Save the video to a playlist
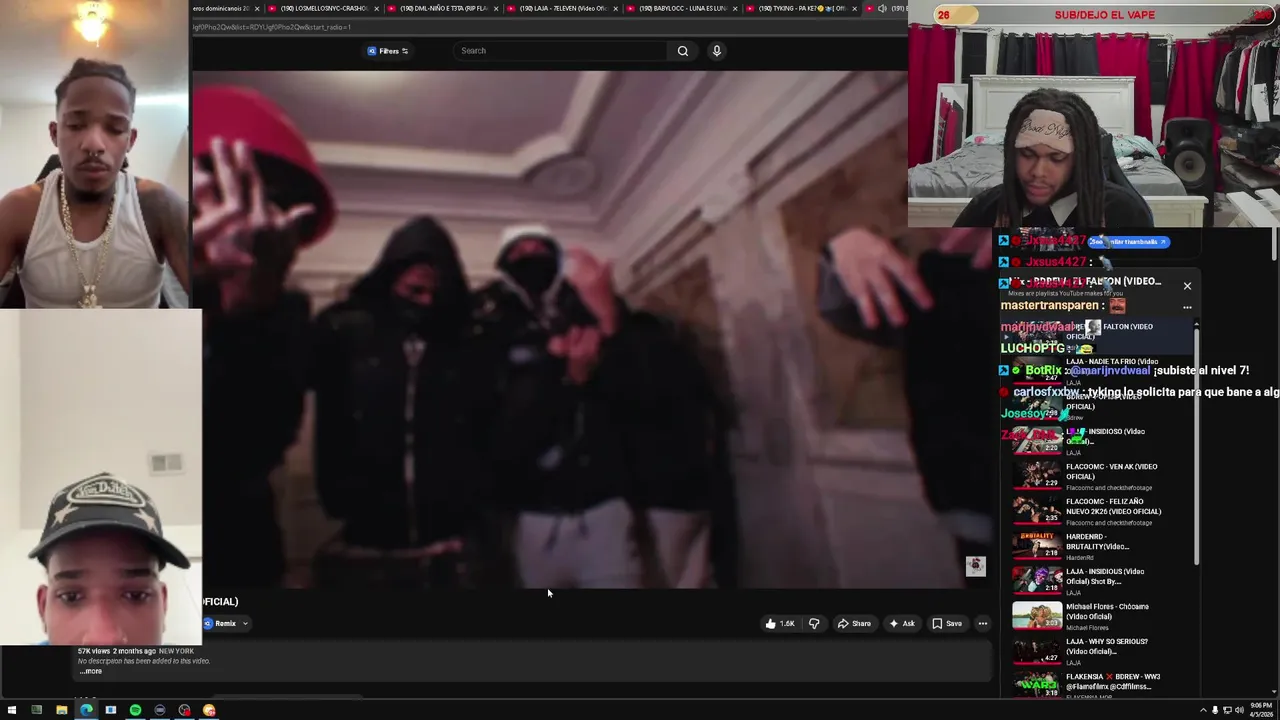This screenshot has width=1280, height=720. tap(947, 624)
